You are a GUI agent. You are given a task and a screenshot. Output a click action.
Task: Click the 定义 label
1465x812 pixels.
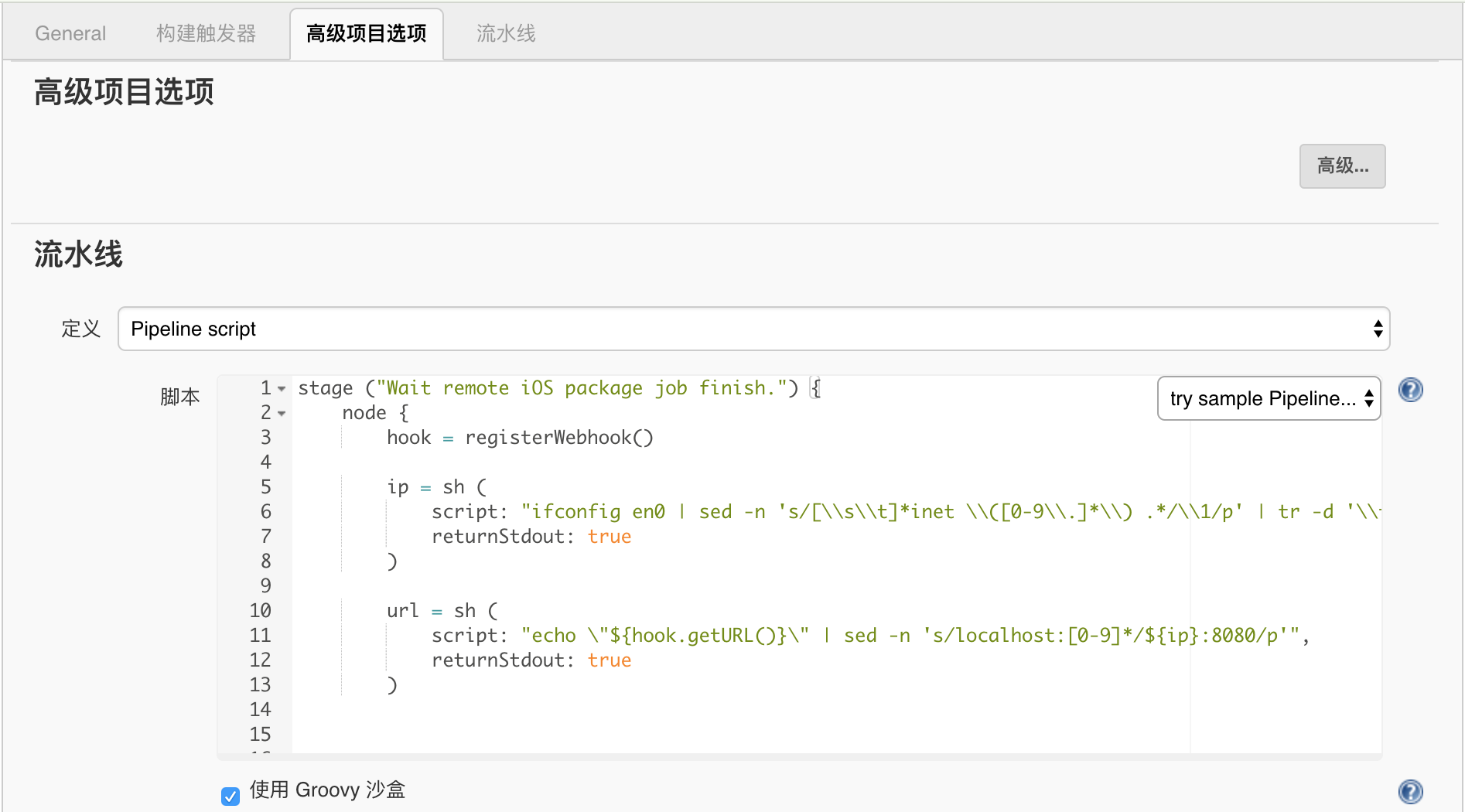[x=81, y=329]
